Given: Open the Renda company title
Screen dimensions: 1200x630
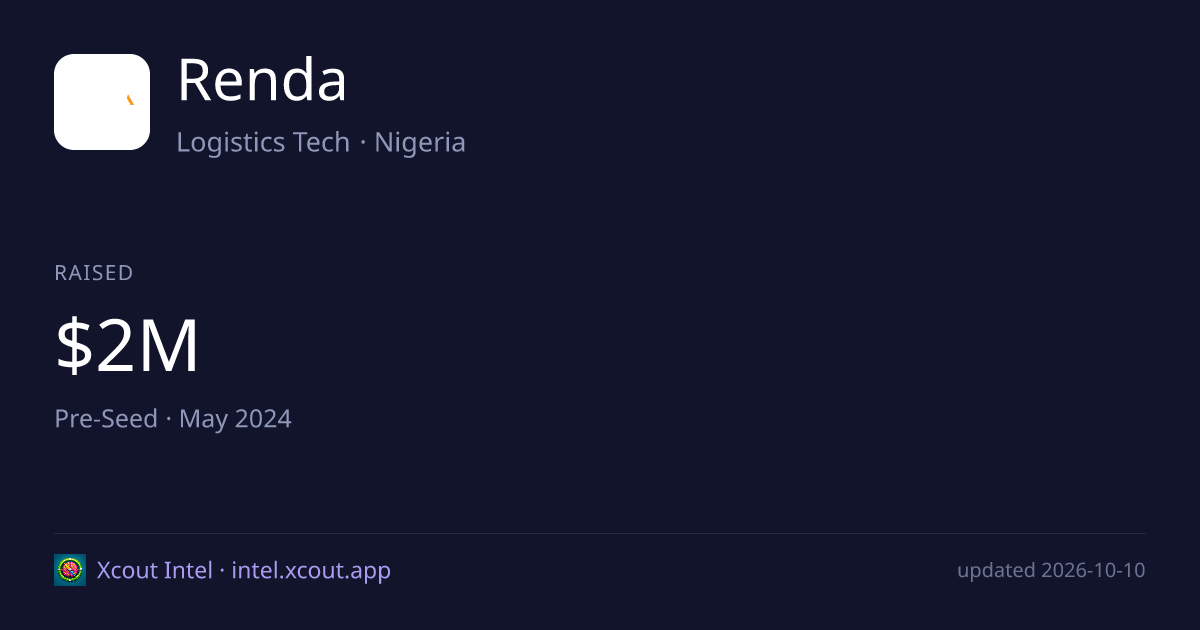Looking at the screenshot, I should (x=262, y=81).
